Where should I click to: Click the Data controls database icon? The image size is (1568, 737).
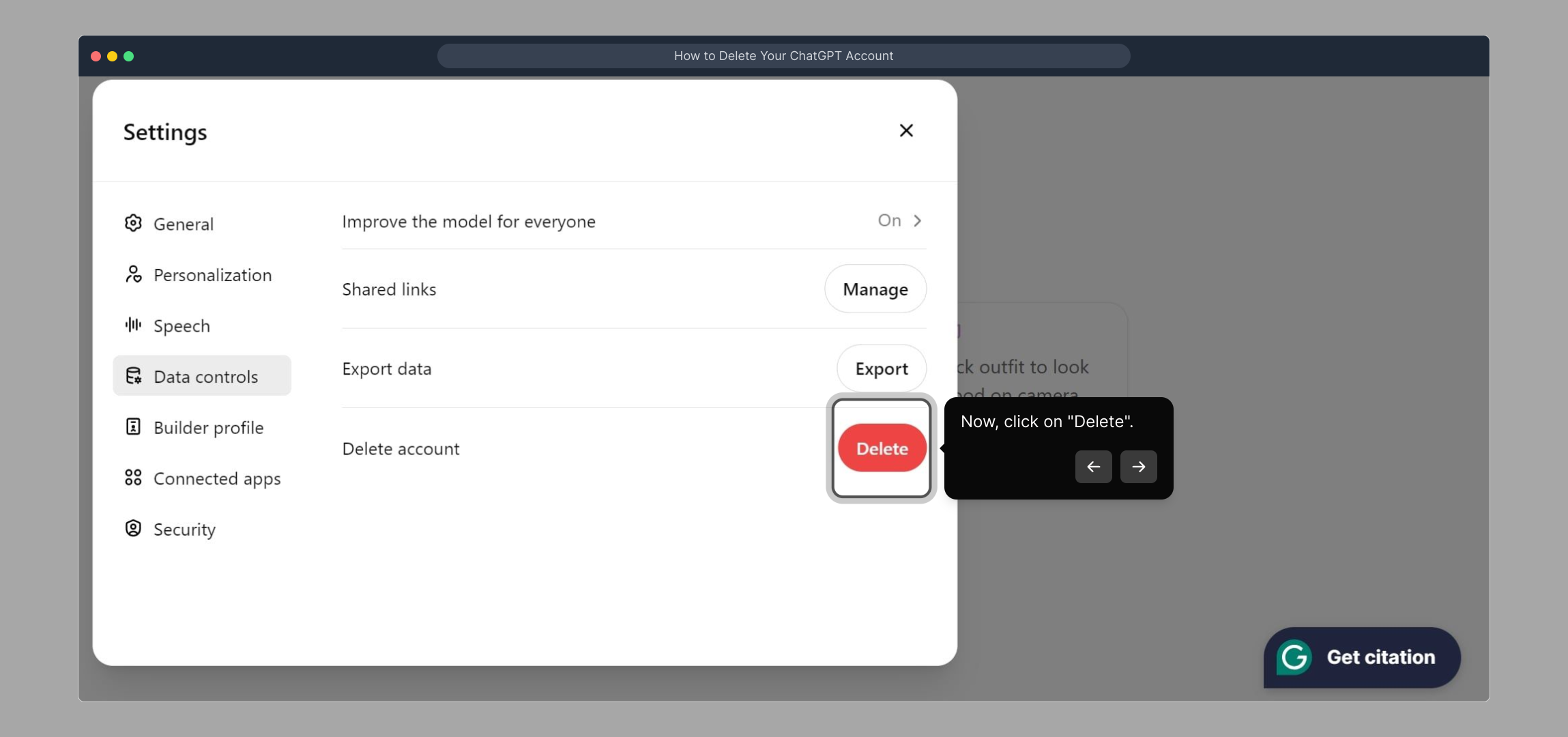(x=133, y=376)
